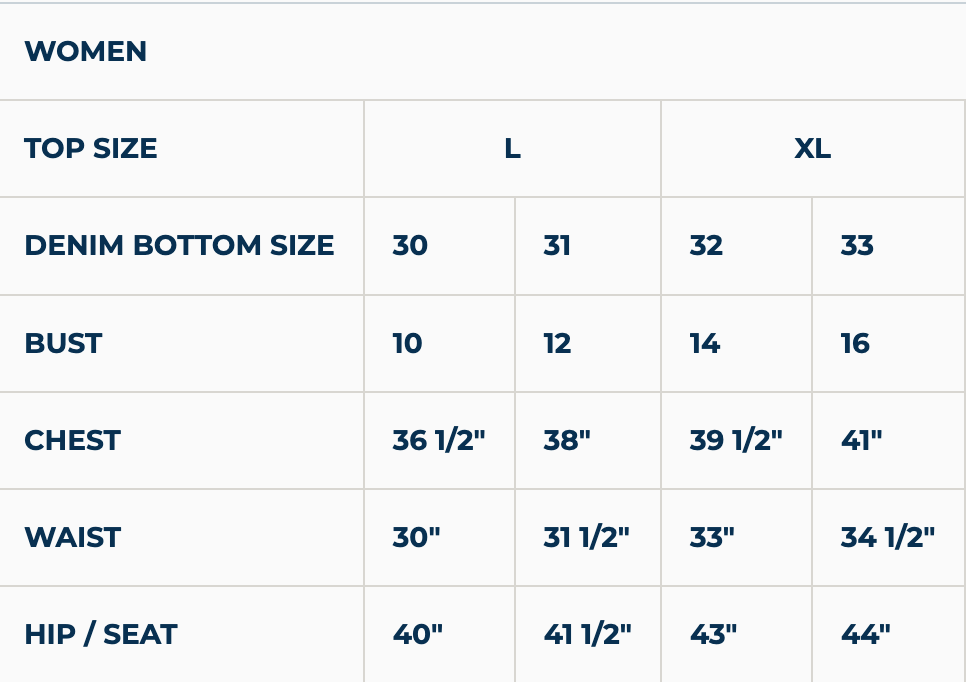Click chest measurement 41" cell
The width and height of the screenshot is (966, 682).
[x=861, y=441]
